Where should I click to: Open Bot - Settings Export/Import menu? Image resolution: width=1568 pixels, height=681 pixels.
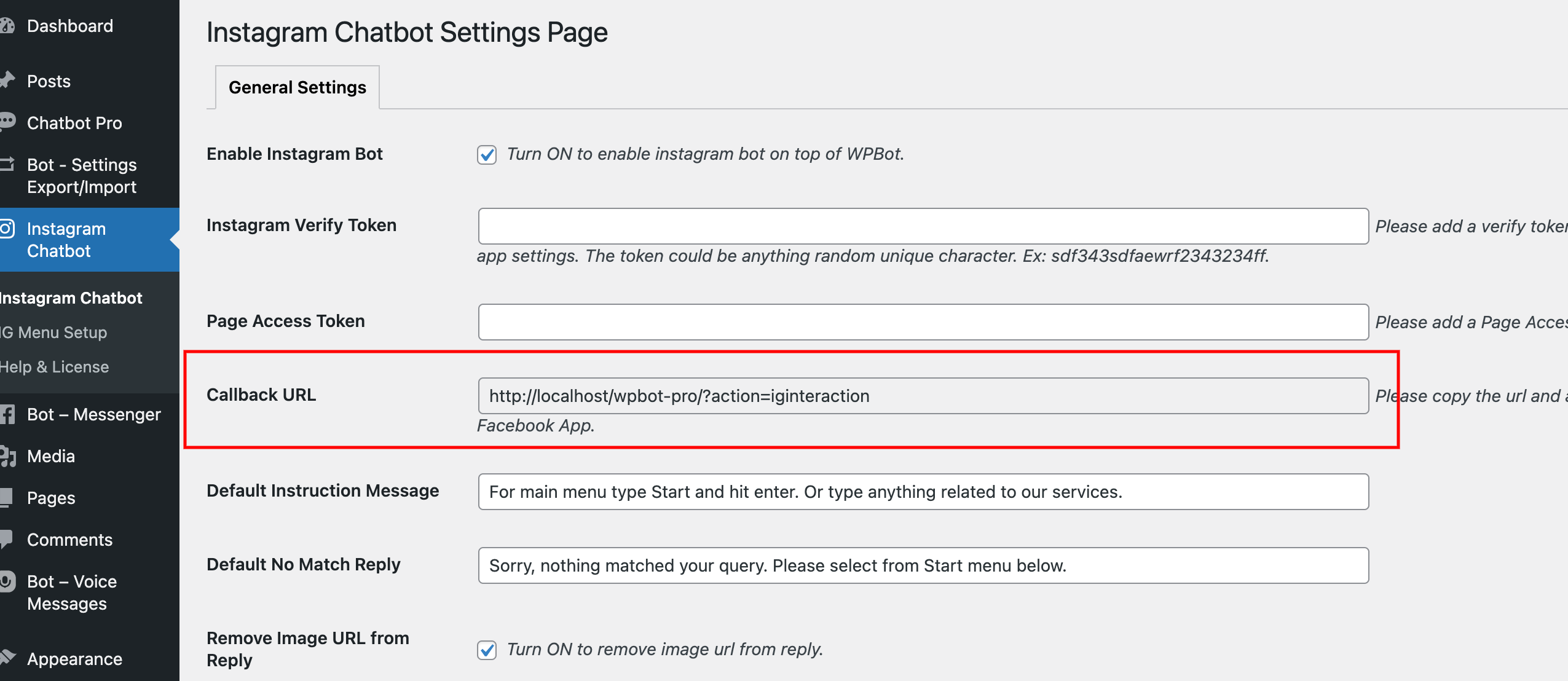point(82,176)
